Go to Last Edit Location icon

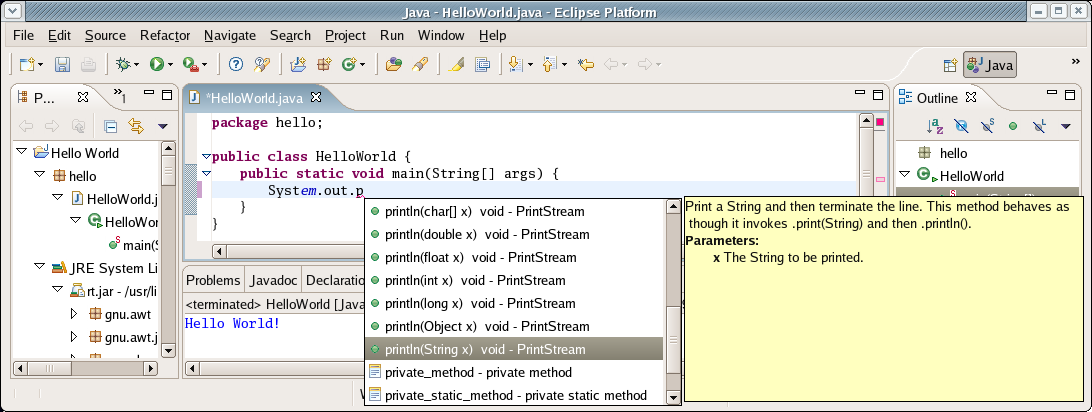click(x=586, y=64)
